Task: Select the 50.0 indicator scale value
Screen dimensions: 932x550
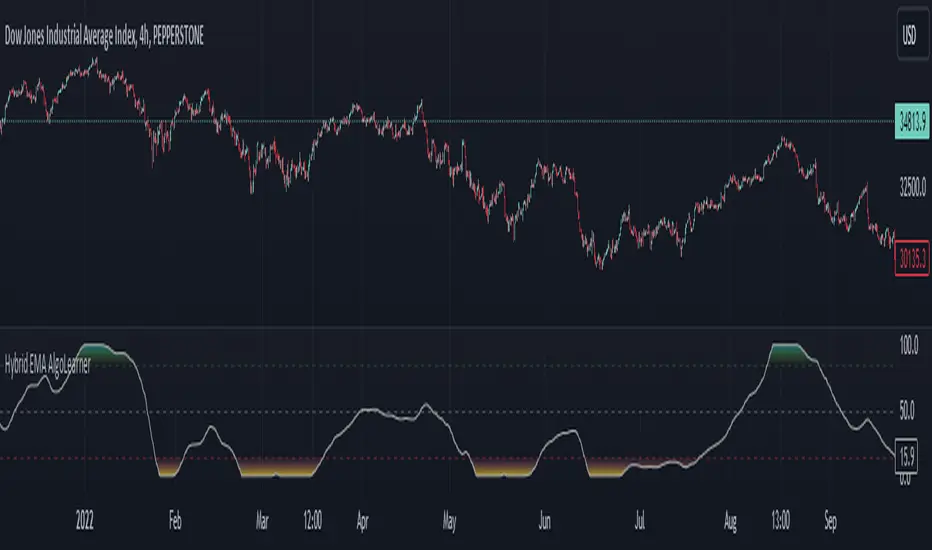Action: coord(906,410)
